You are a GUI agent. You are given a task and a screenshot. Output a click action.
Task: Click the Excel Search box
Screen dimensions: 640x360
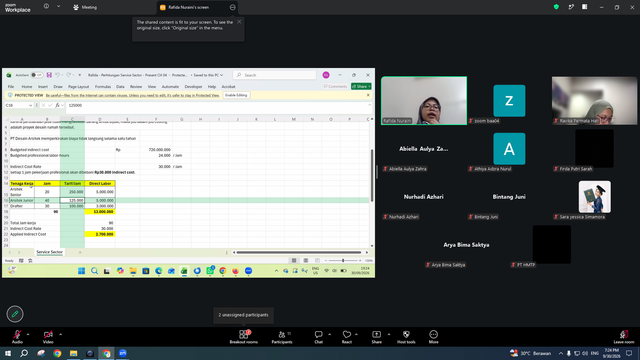coord(275,75)
